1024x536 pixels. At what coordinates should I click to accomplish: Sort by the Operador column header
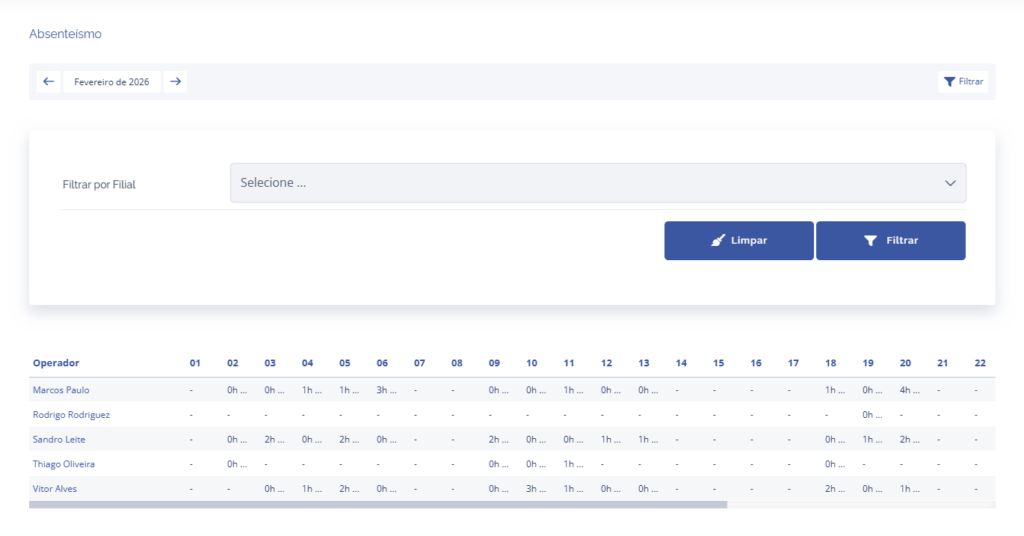point(56,363)
